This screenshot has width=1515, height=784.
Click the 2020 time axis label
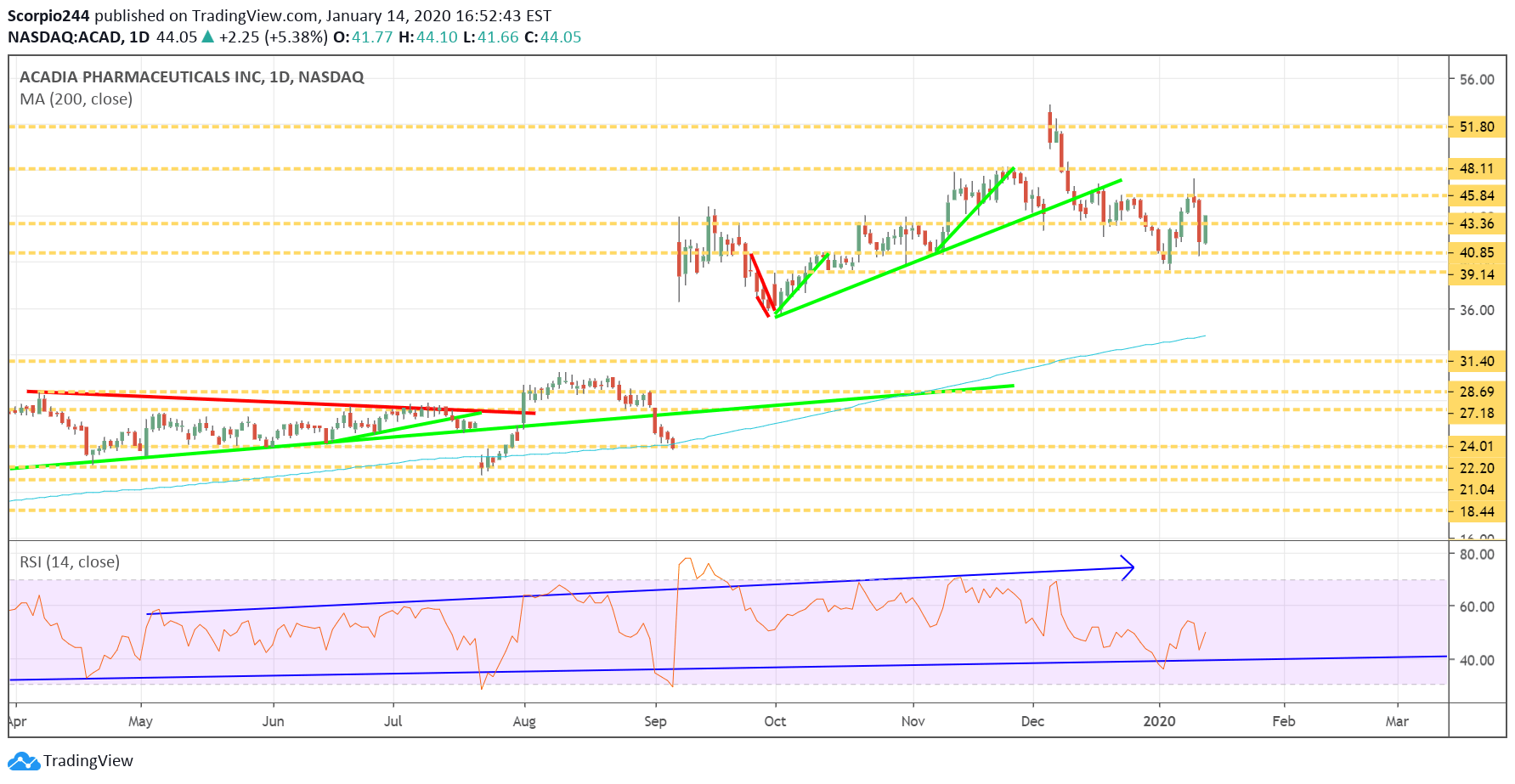click(x=1159, y=721)
